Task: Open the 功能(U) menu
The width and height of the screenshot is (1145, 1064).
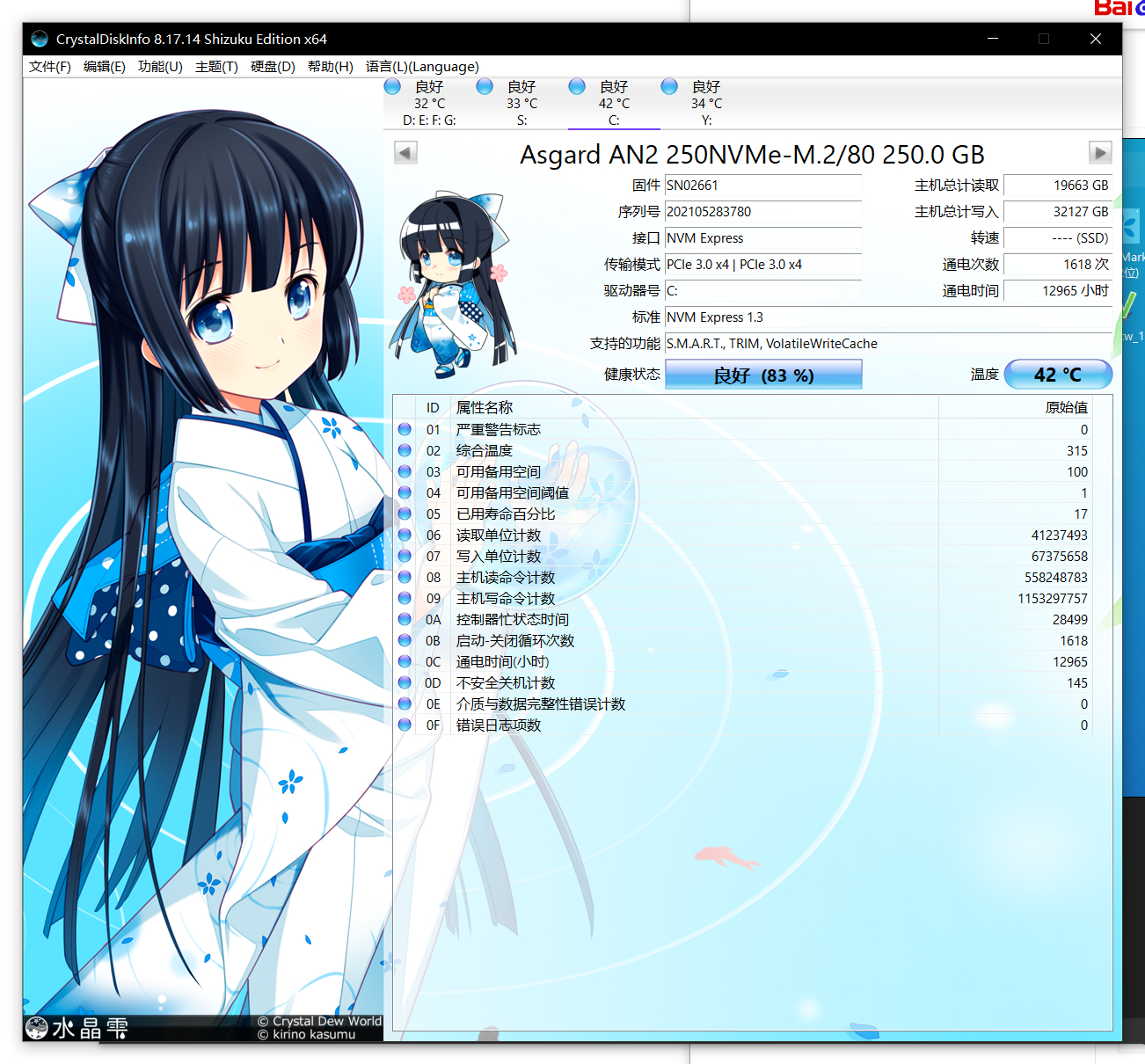Action: tap(160, 67)
